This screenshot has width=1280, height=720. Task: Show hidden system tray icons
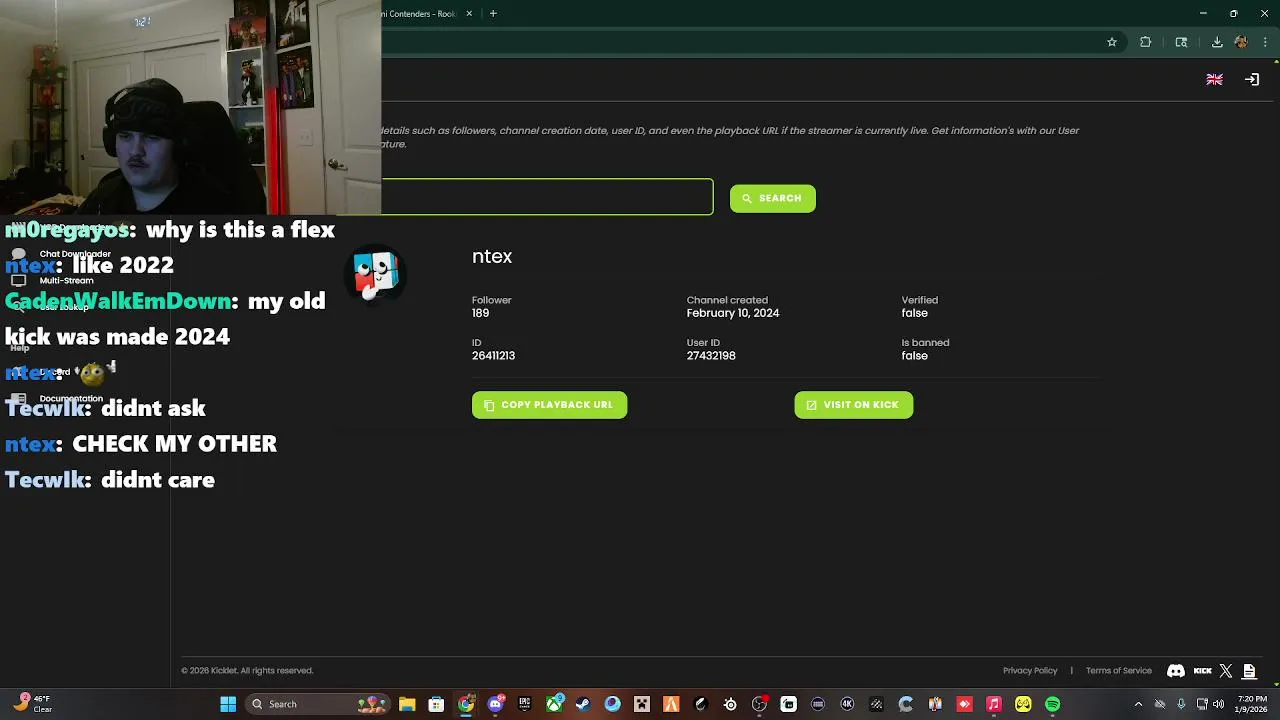[x=1138, y=704]
